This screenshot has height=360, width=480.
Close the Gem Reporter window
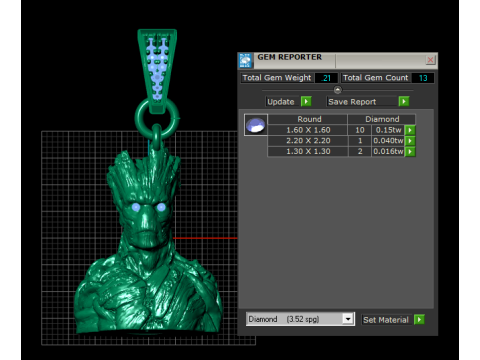(430, 60)
